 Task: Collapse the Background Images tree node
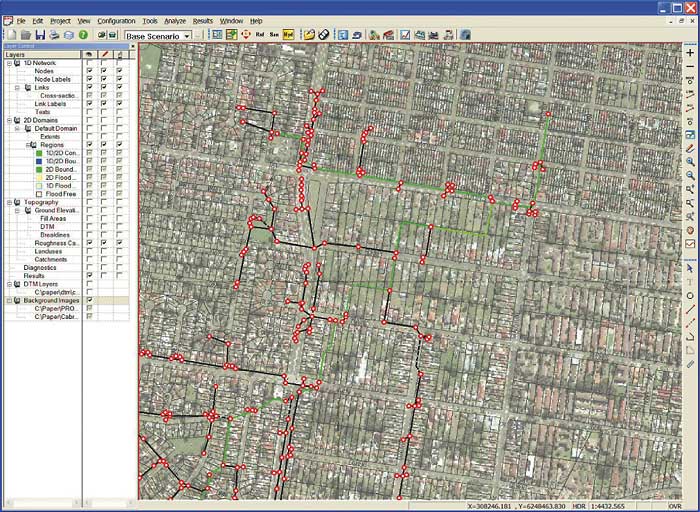click(x=9, y=300)
